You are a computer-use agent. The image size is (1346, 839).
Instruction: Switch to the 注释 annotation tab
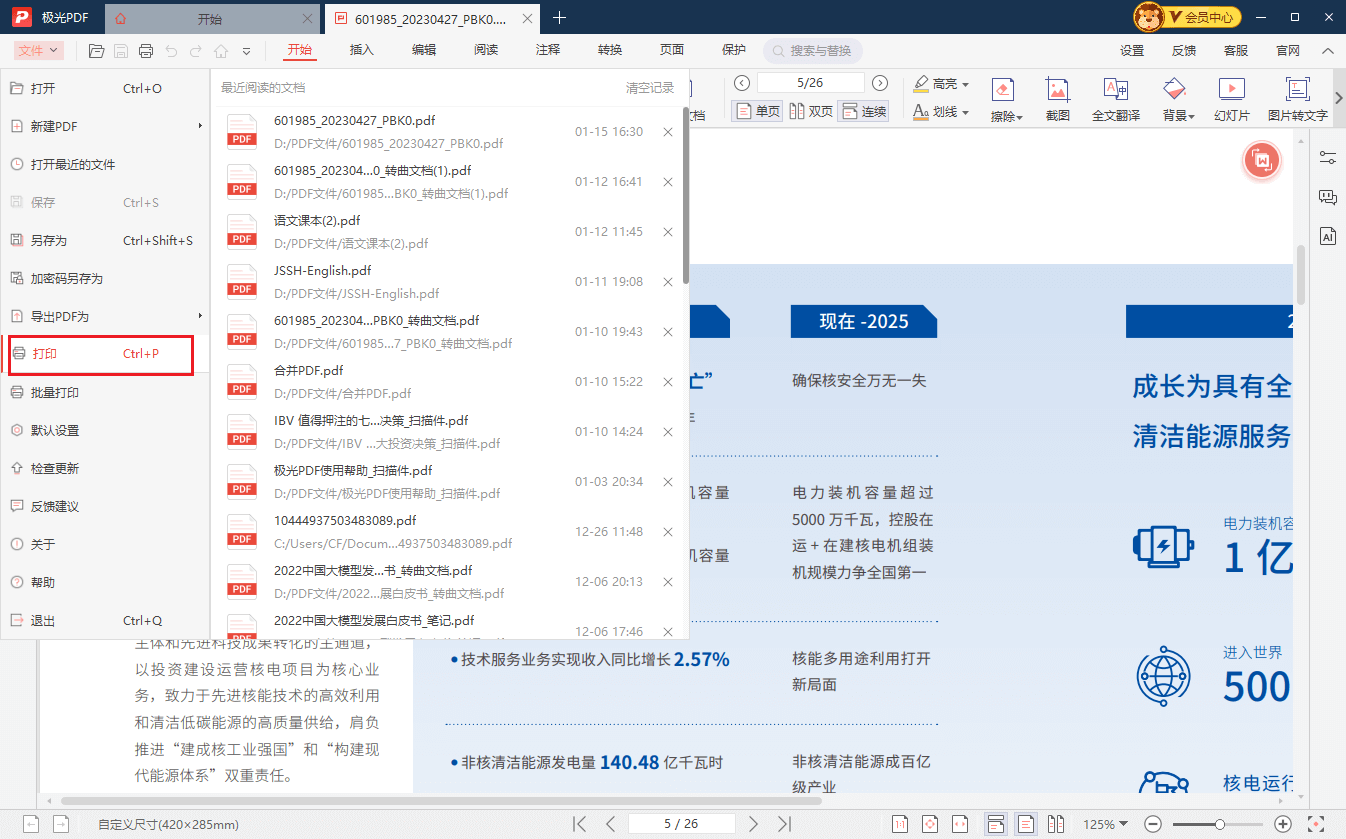(x=547, y=49)
